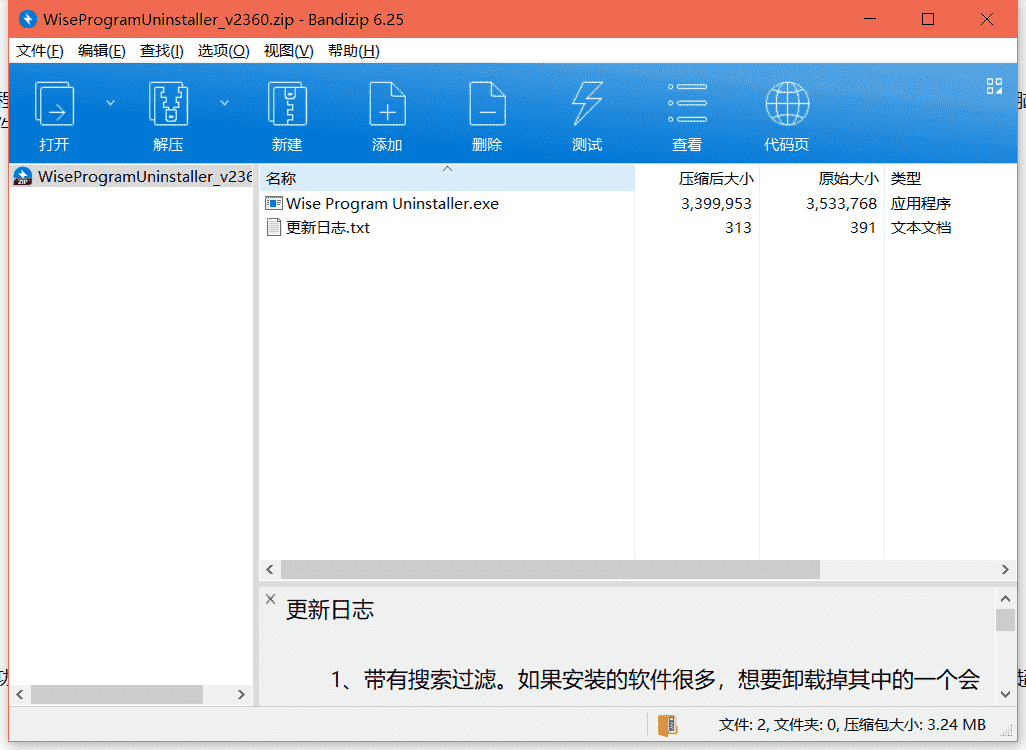Open the 编辑(E) menu
Image resolution: width=1026 pixels, height=750 pixels.
(101, 51)
